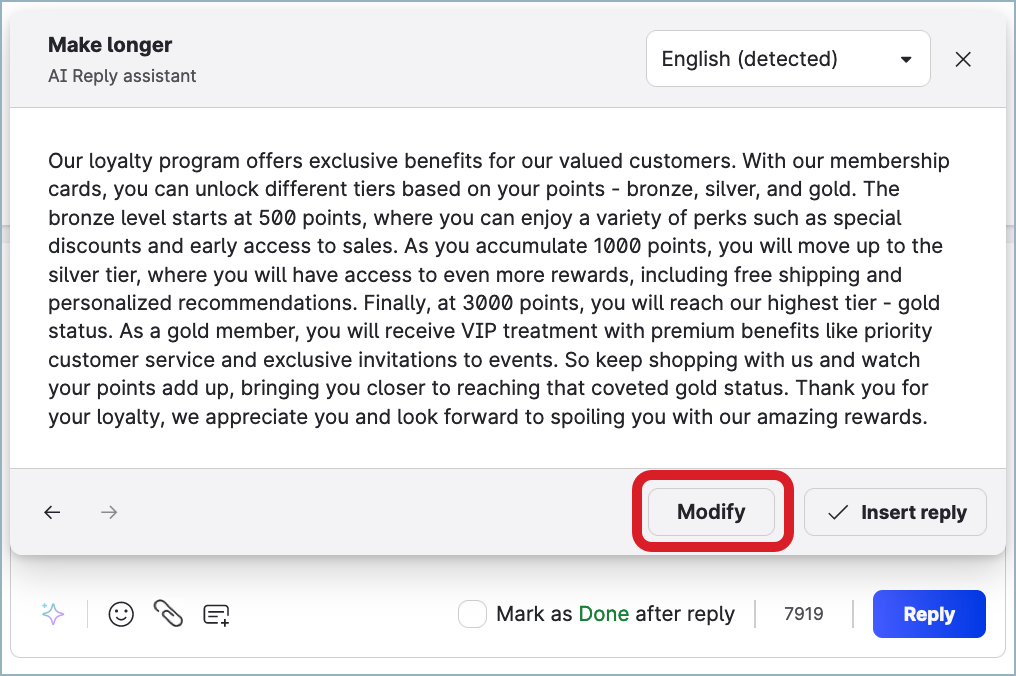
Task: Click the checkmark icon on Insert reply
Action: click(x=839, y=512)
